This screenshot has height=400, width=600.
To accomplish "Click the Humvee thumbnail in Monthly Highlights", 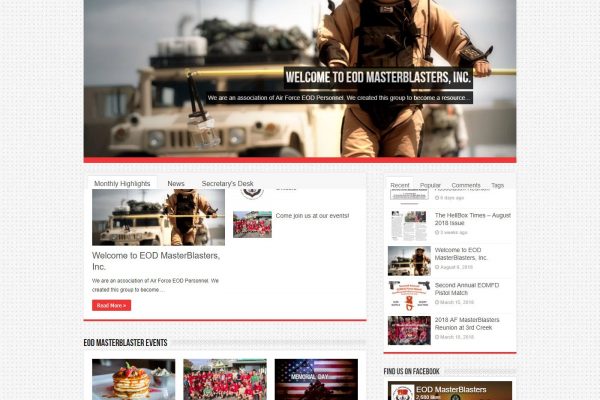I will point(158,217).
